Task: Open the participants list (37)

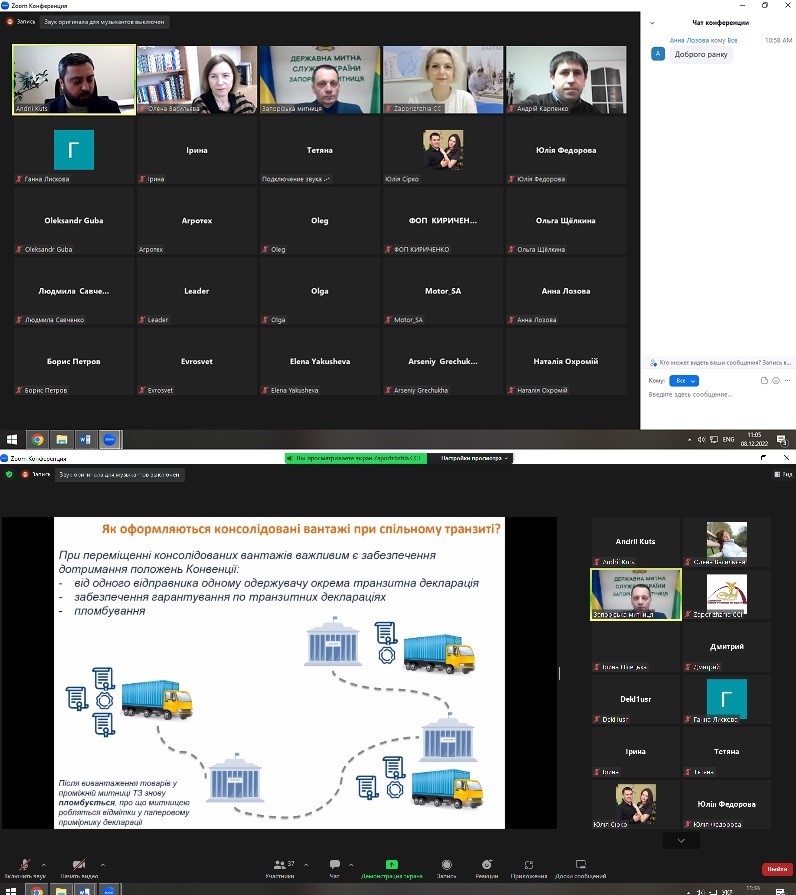Action: 280,865
